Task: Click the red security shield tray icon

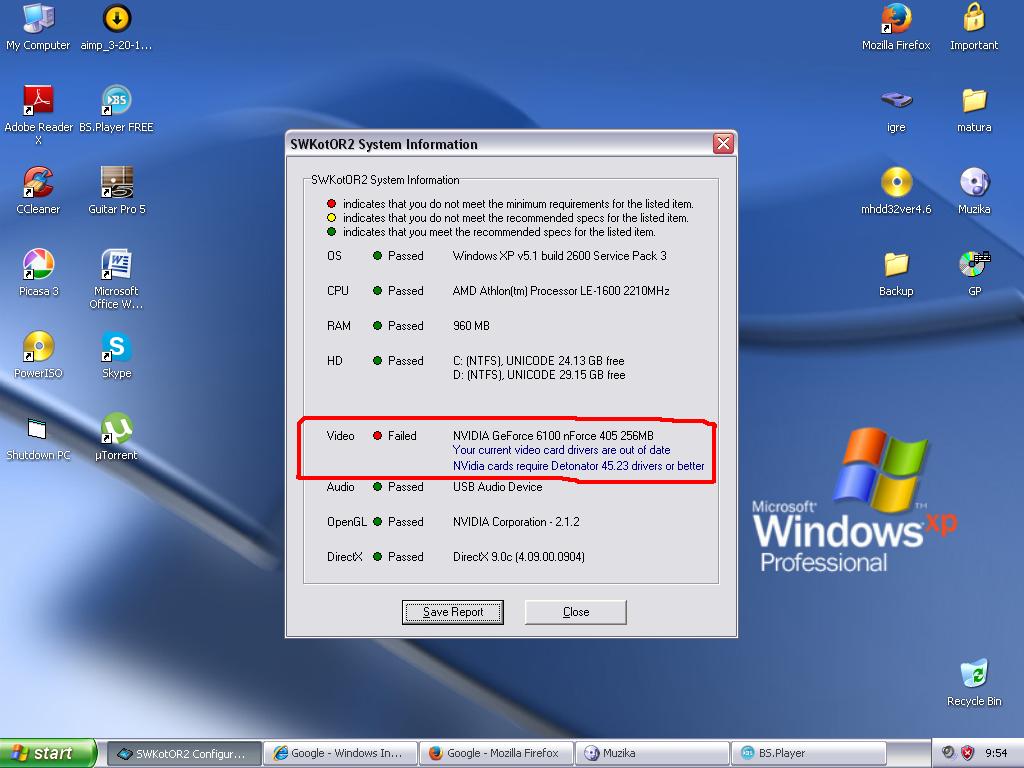Action: 967,753
